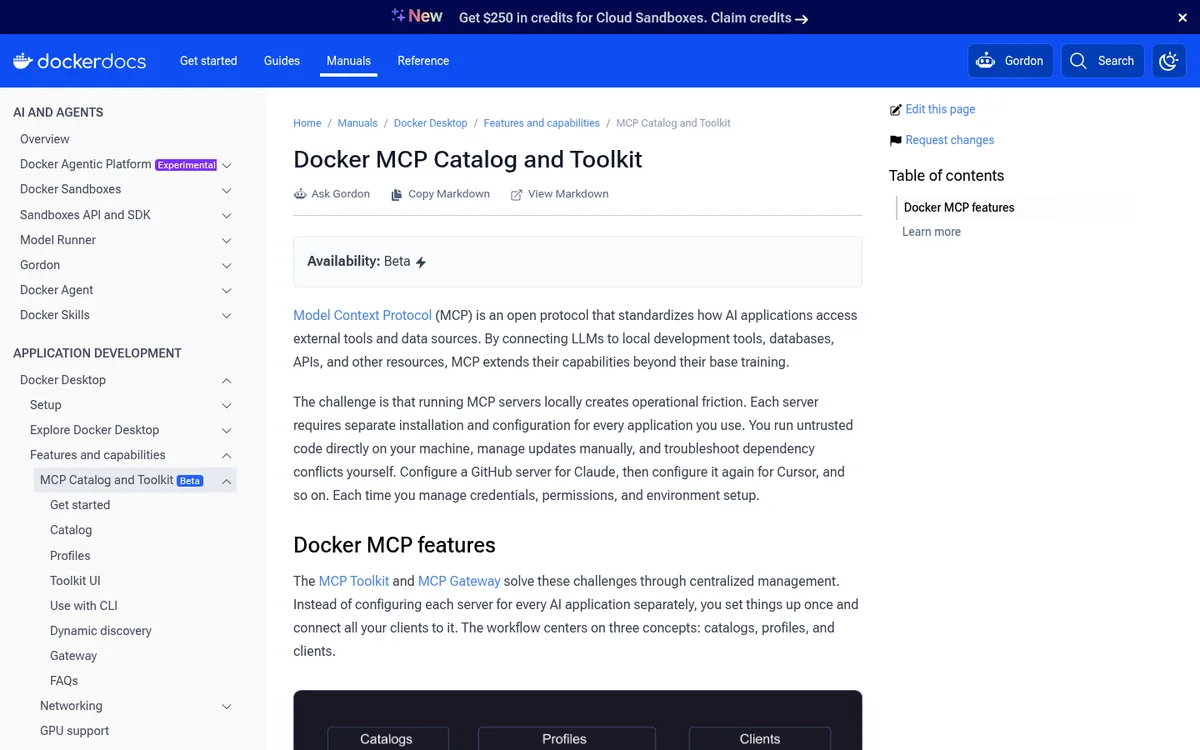
Task: Open the MCP Toolkit link
Action: [x=354, y=581]
